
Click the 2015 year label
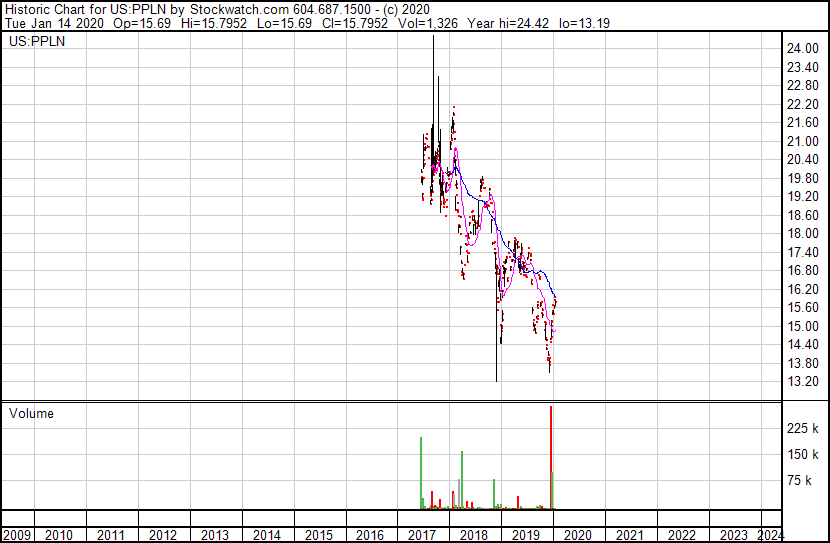click(319, 535)
